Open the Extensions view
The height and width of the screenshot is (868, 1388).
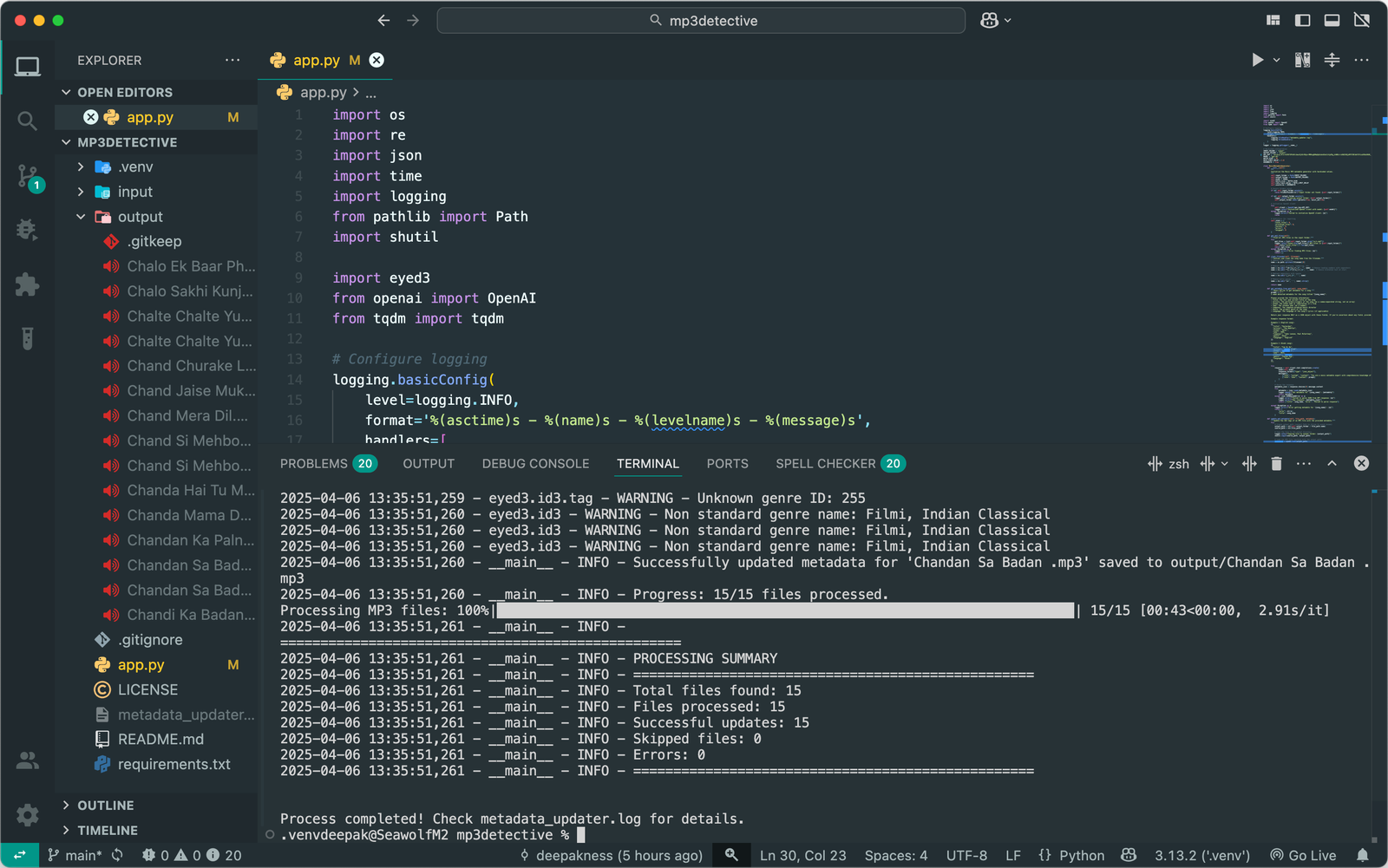pos(27,284)
